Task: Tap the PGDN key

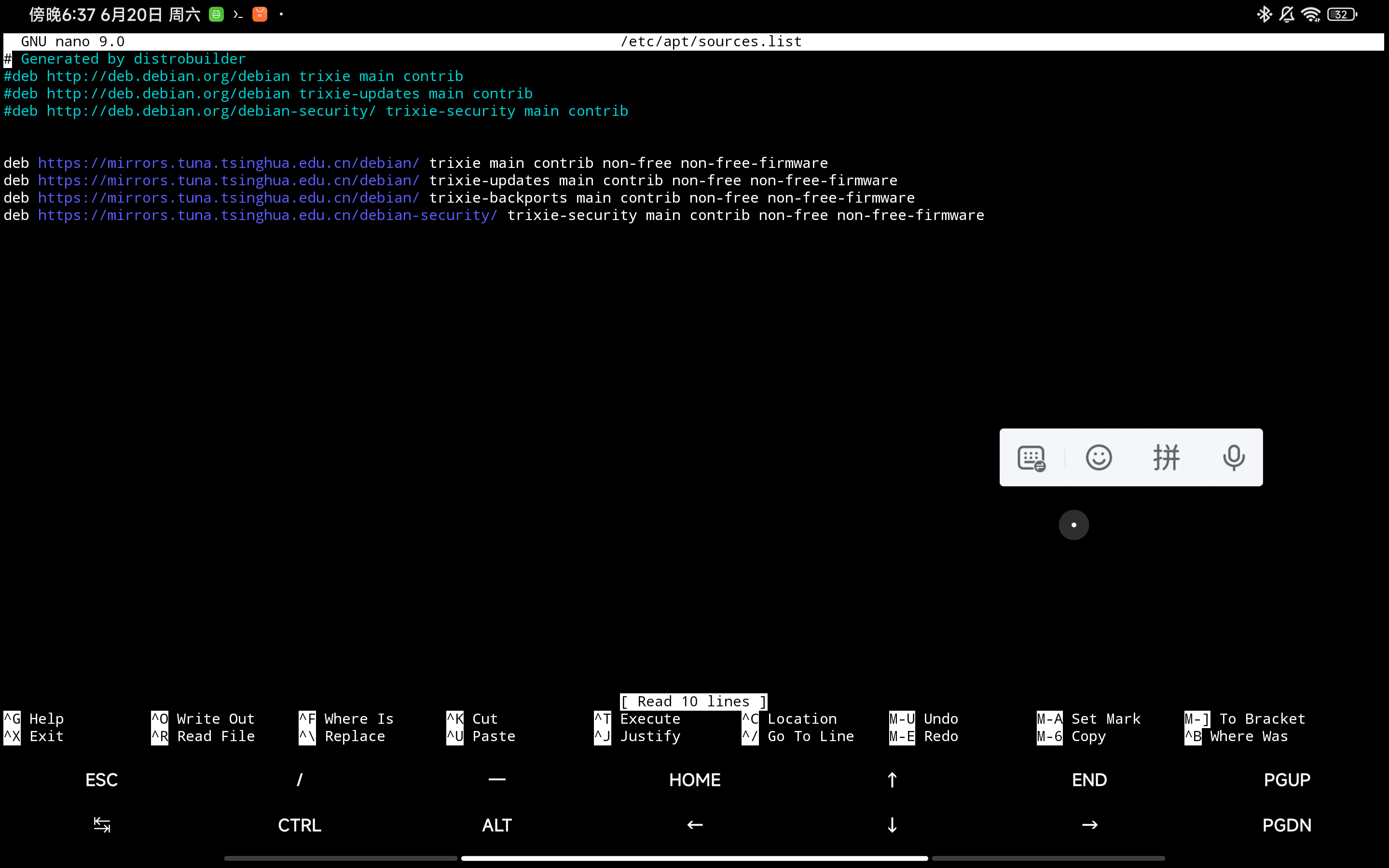Action: [x=1287, y=825]
